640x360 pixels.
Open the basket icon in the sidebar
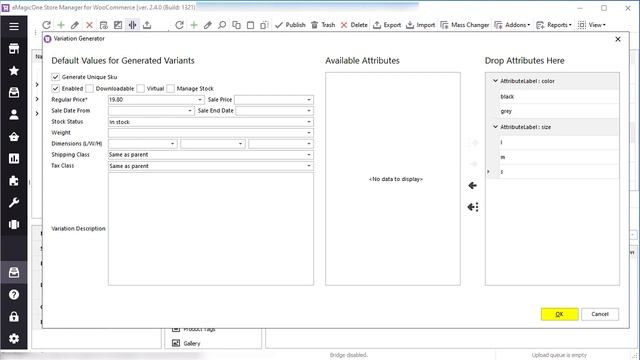click(14, 137)
